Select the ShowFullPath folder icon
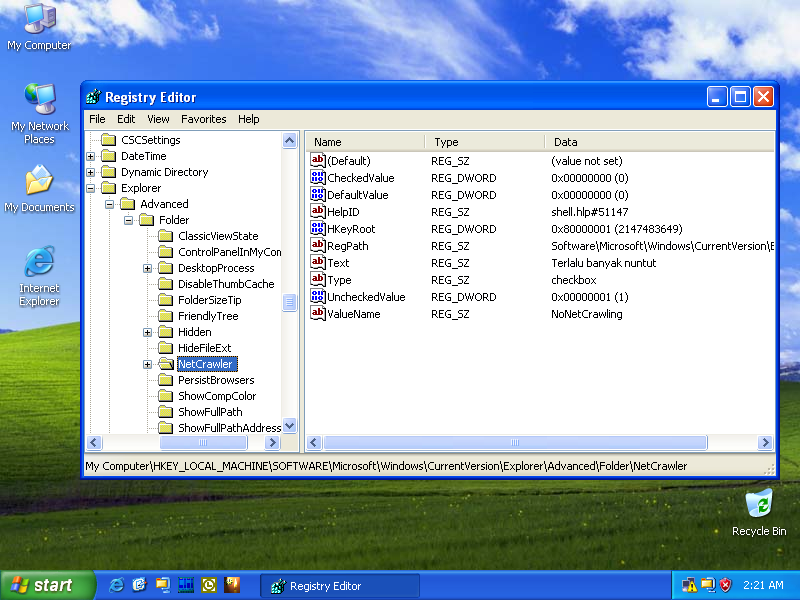The height and width of the screenshot is (600, 800). (165, 412)
